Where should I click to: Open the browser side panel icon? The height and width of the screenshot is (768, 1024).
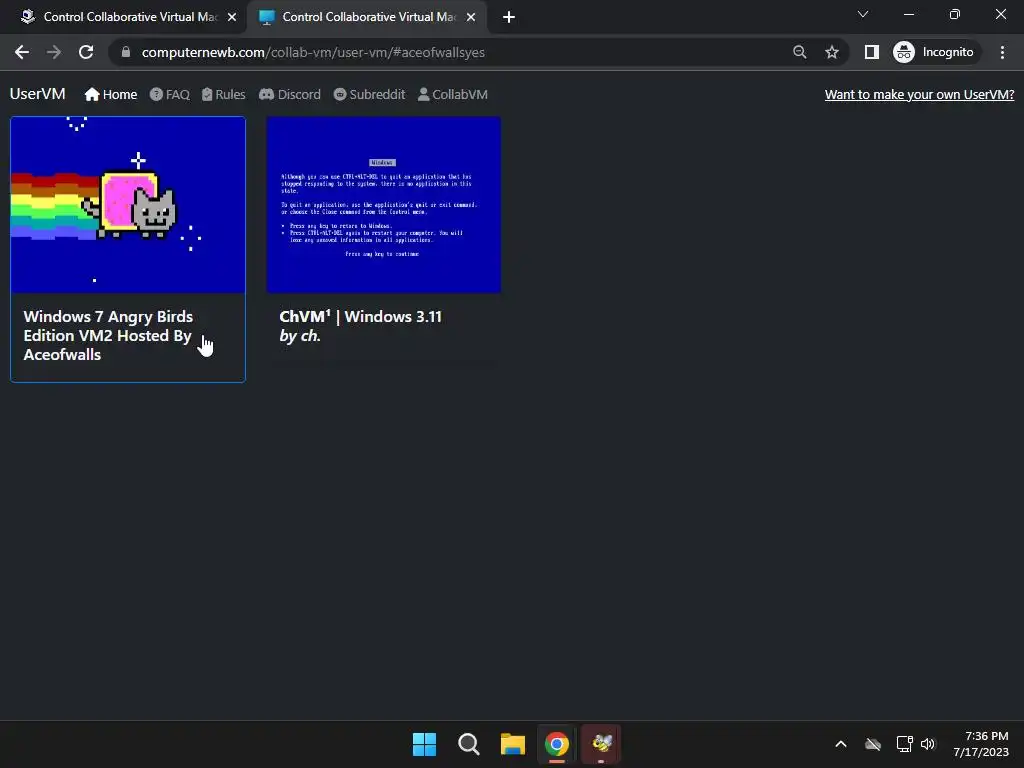(x=871, y=52)
